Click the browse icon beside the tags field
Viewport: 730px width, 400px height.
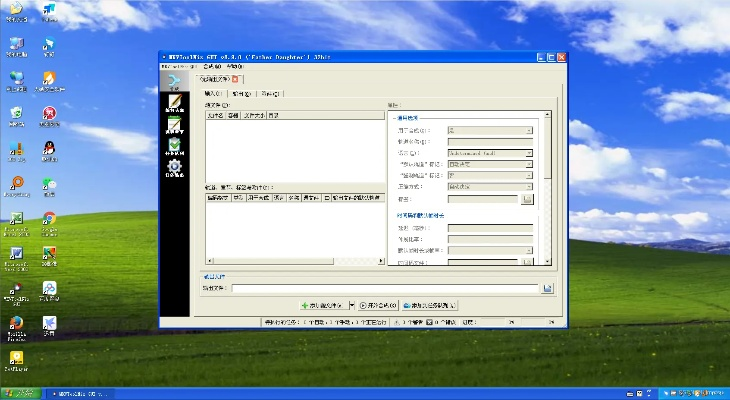point(528,199)
